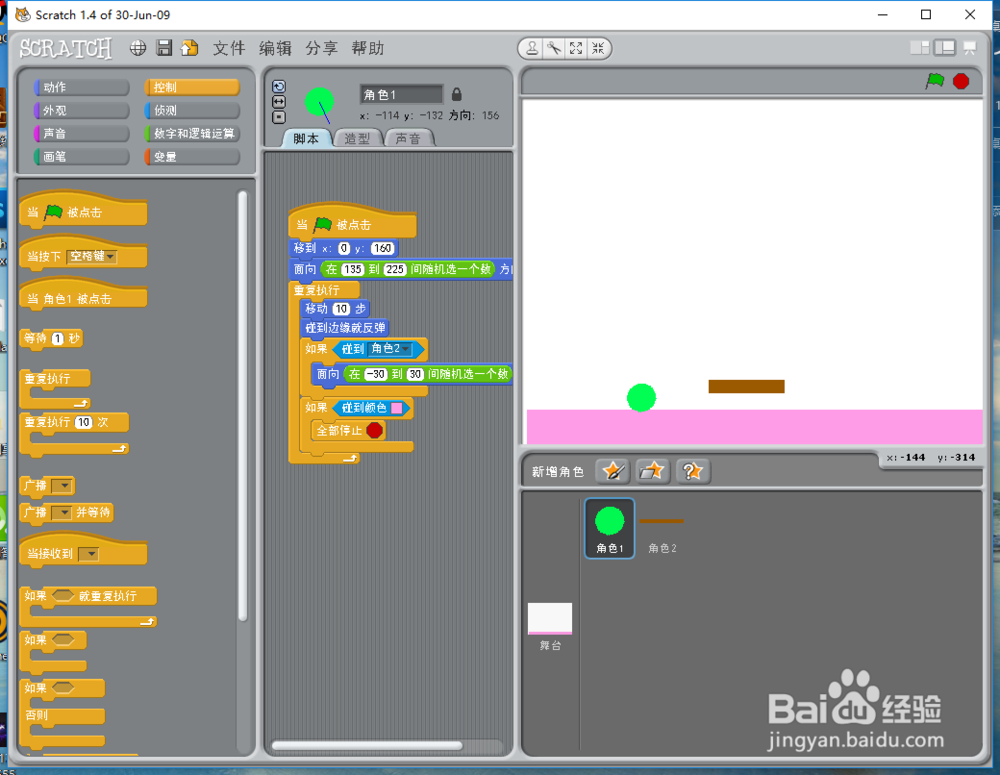Select the 侦测 block category

[192, 110]
